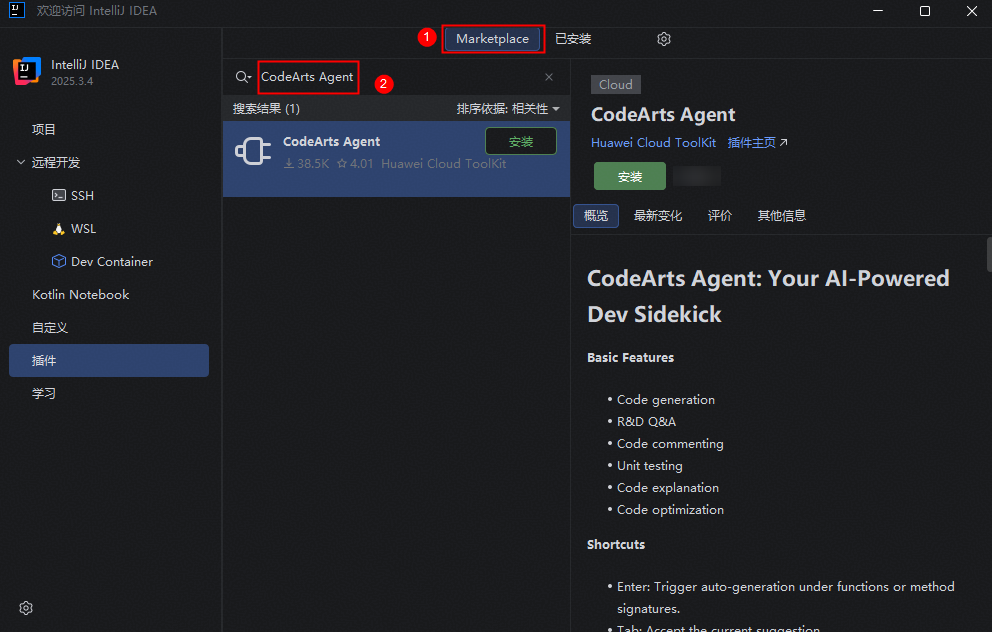Click the IntelliJ IDEA logo in sidebar

point(27,71)
